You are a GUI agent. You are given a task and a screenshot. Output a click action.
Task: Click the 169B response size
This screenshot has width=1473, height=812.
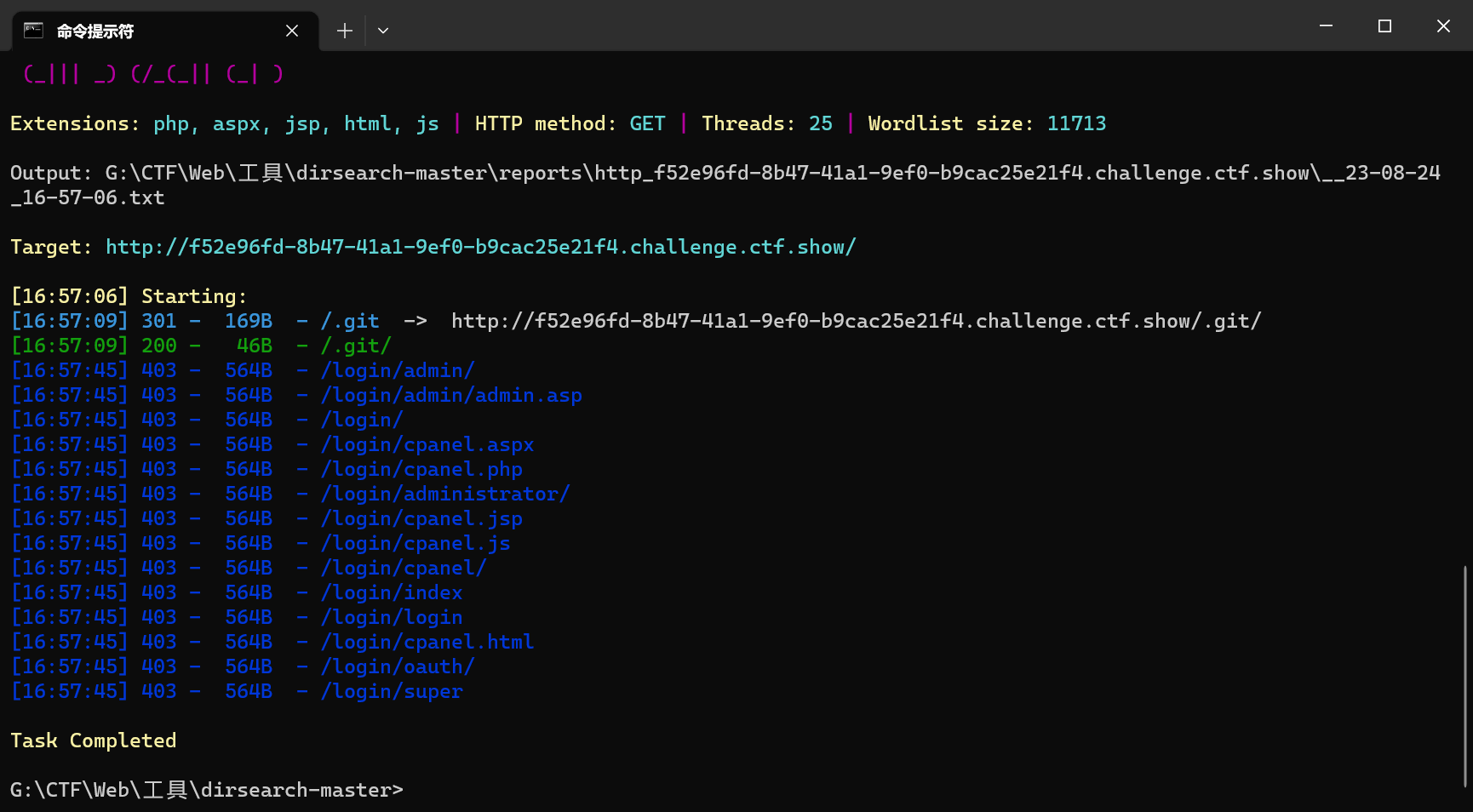coord(249,321)
